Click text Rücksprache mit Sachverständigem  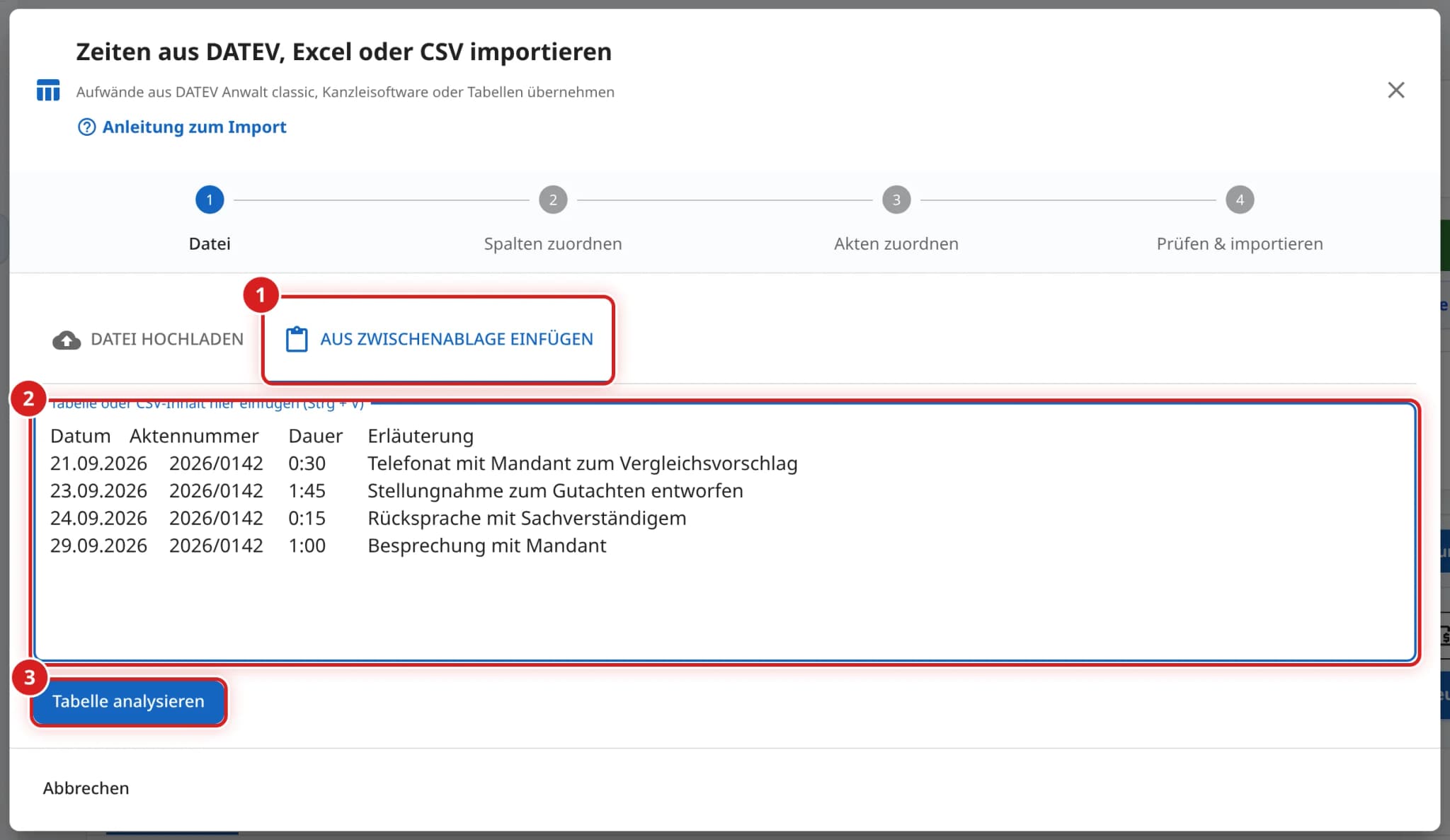527,518
